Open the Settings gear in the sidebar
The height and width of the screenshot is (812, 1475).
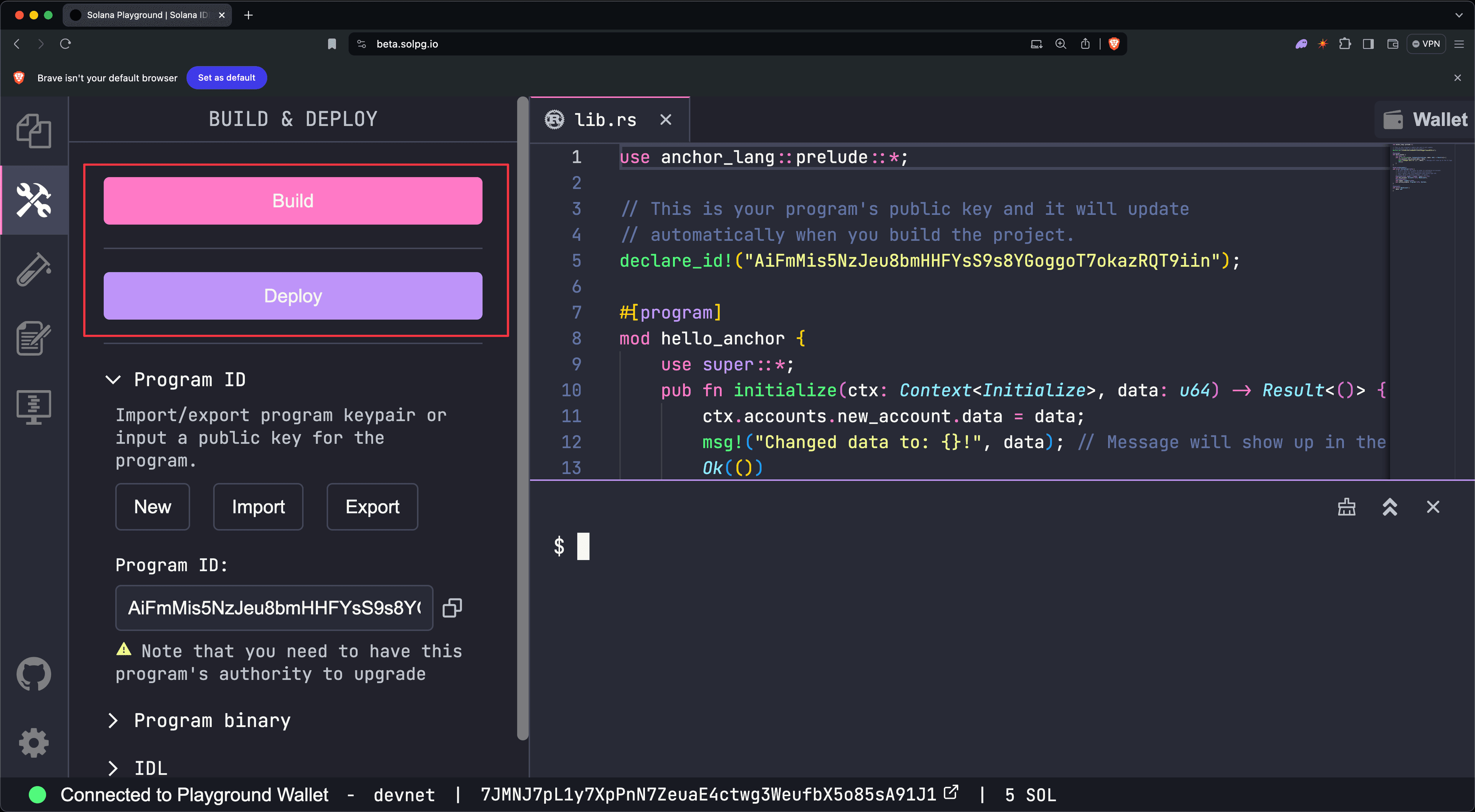(x=34, y=742)
